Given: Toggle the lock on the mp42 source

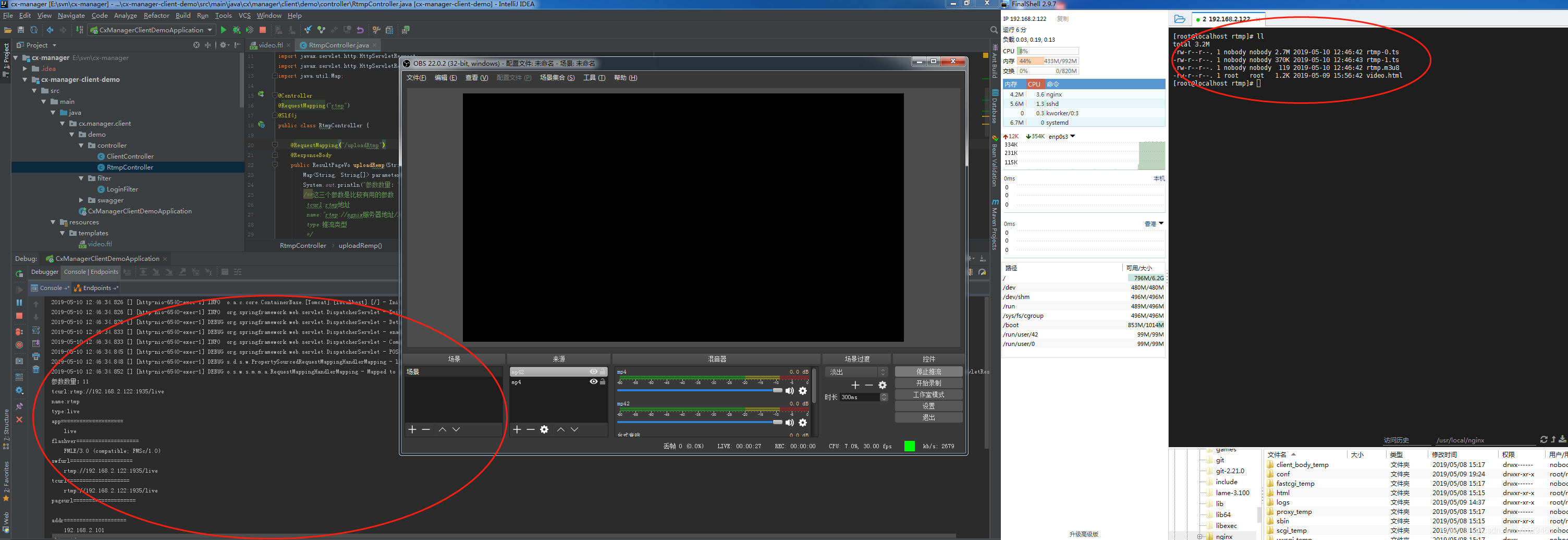Looking at the screenshot, I should pos(603,372).
